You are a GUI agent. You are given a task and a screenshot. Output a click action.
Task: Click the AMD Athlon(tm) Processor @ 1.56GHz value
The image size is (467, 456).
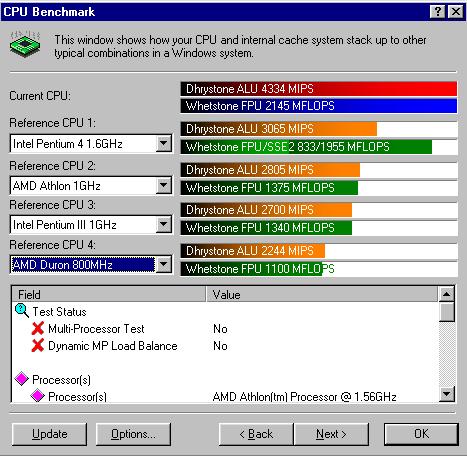304,396
